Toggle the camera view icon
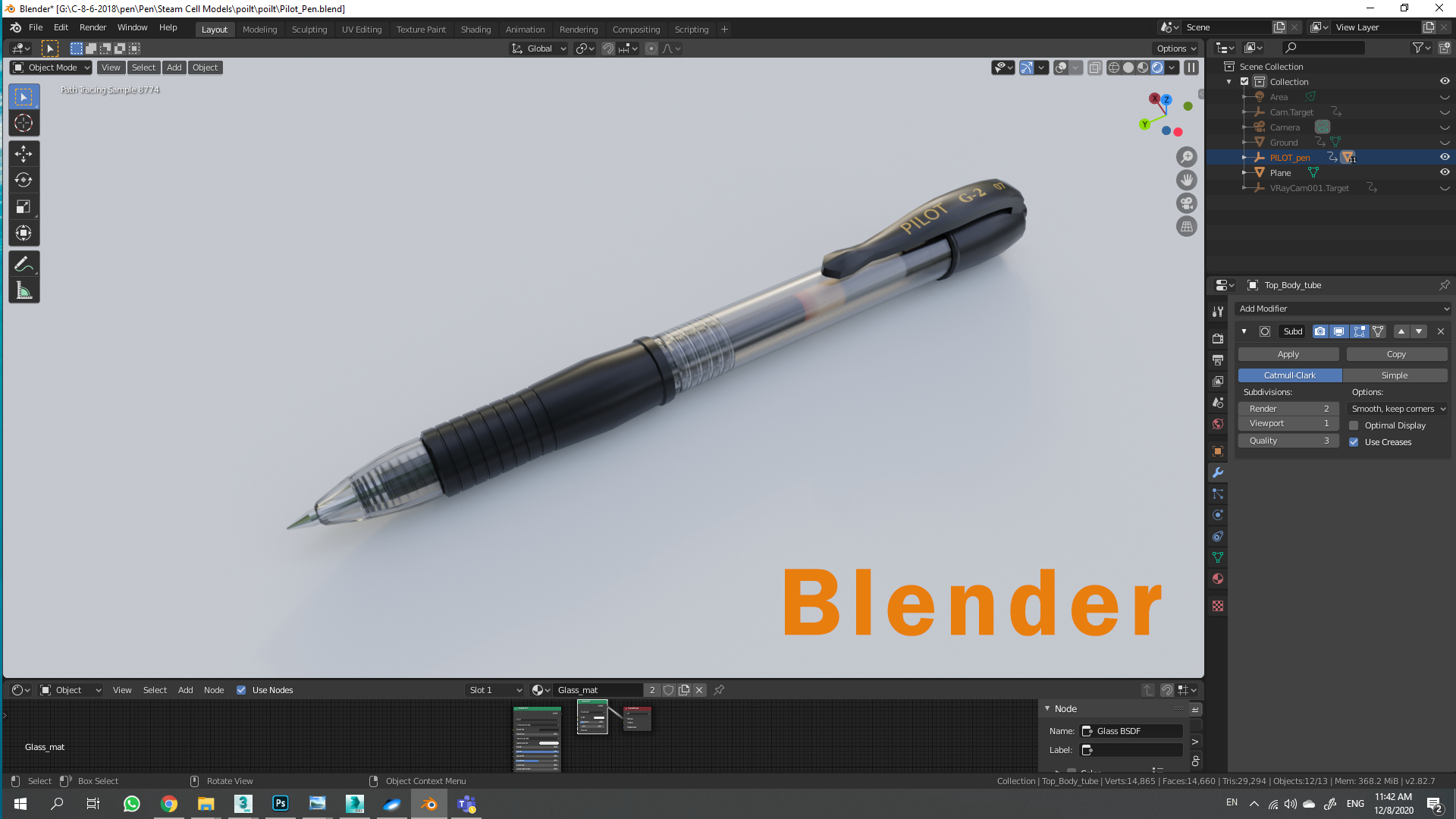Viewport: 1456px width, 819px height. click(x=1187, y=203)
